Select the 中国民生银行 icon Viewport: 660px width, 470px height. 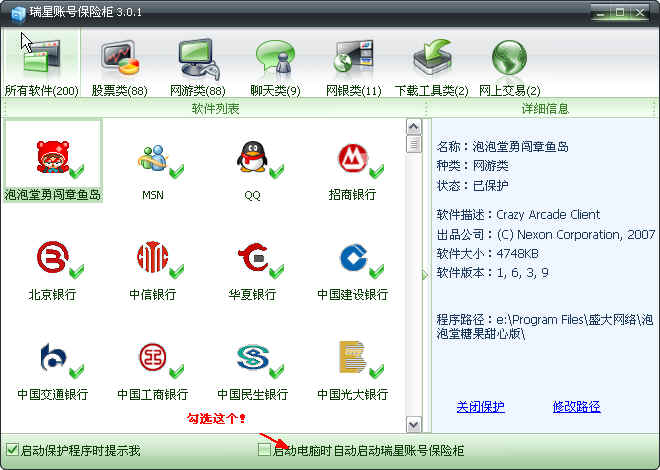click(x=252, y=370)
